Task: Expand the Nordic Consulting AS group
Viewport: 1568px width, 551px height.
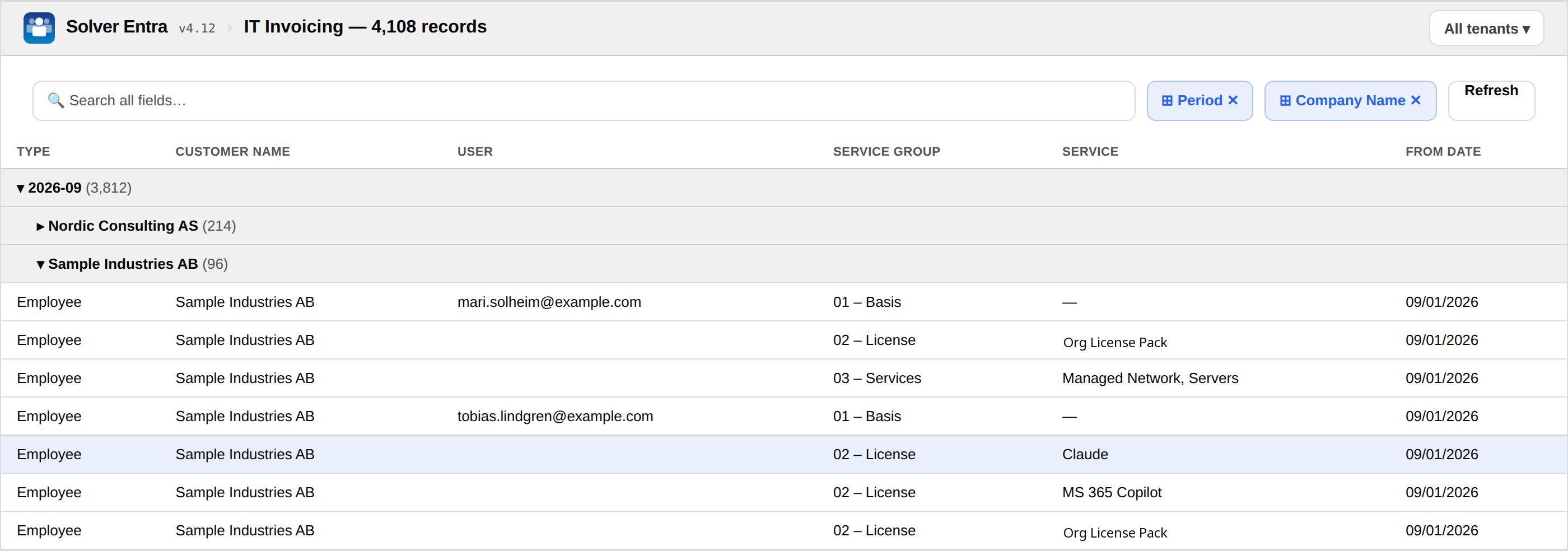Action: [40, 226]
